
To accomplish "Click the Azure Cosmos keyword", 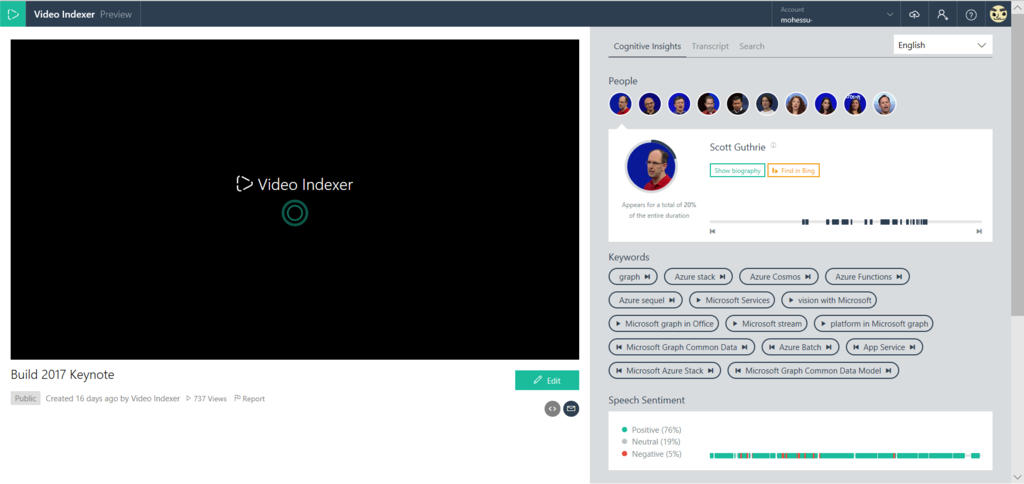I will point(778,277).
